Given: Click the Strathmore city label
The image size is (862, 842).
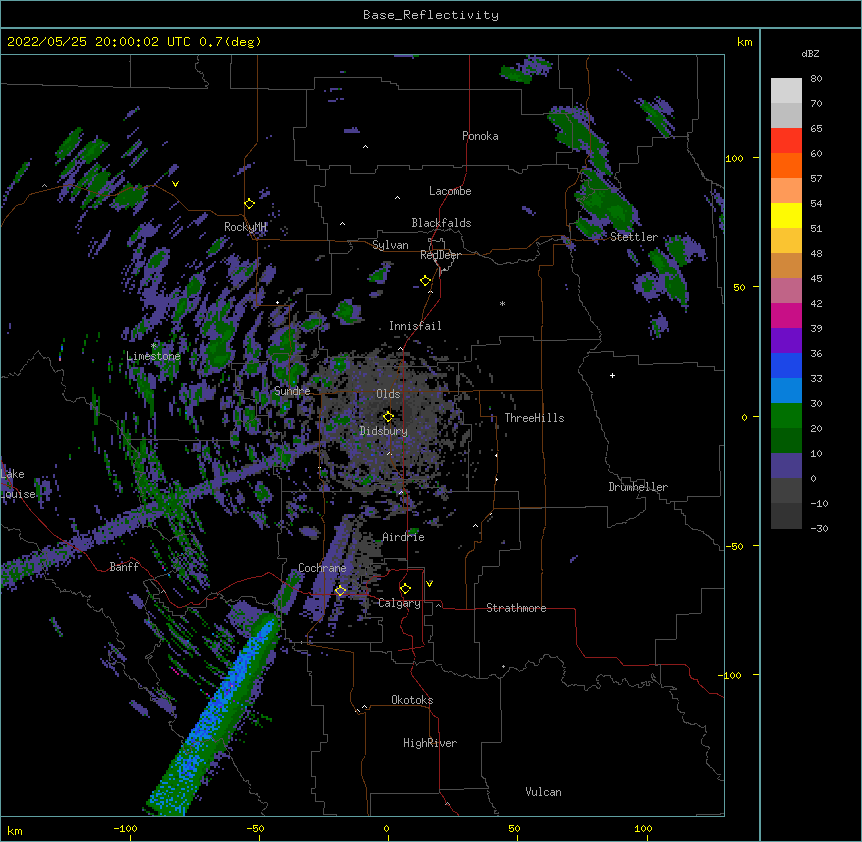Looking at the screenshot, I should pyautogui.click(x=516, y=608).
